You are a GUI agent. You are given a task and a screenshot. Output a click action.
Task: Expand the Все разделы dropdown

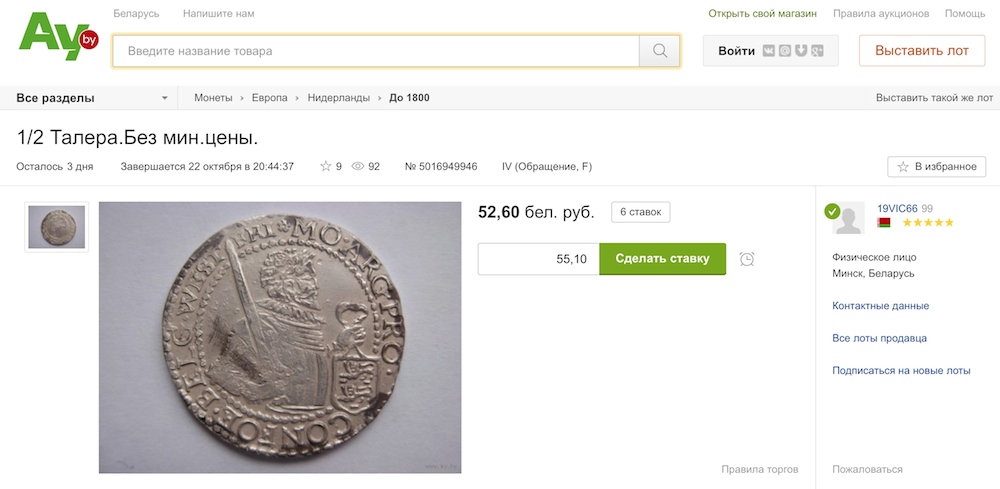coord(92,98)
